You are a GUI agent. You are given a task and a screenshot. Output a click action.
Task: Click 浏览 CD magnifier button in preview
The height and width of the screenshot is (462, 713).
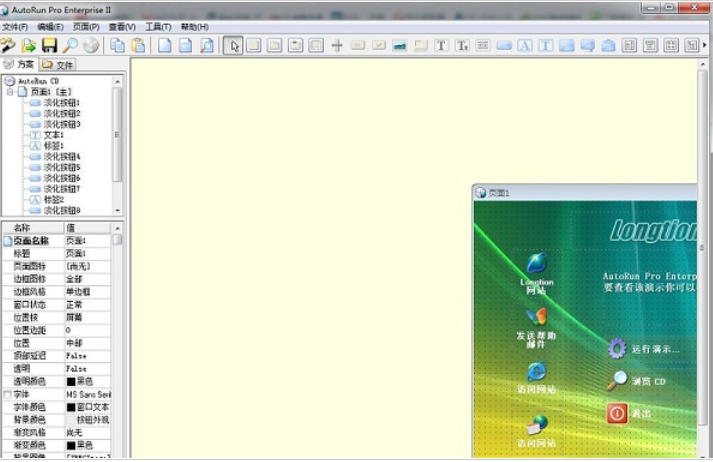pyautogui.click(x=637, y=381)
